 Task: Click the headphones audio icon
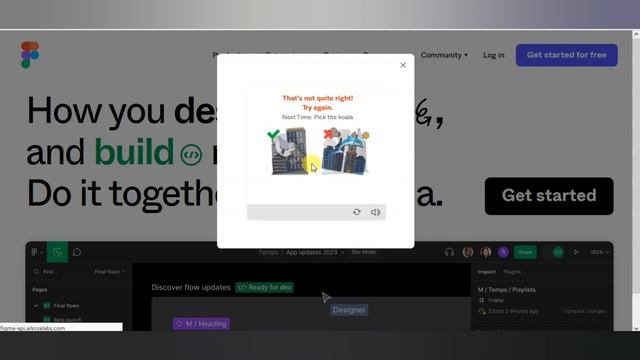tap(449, 252)
